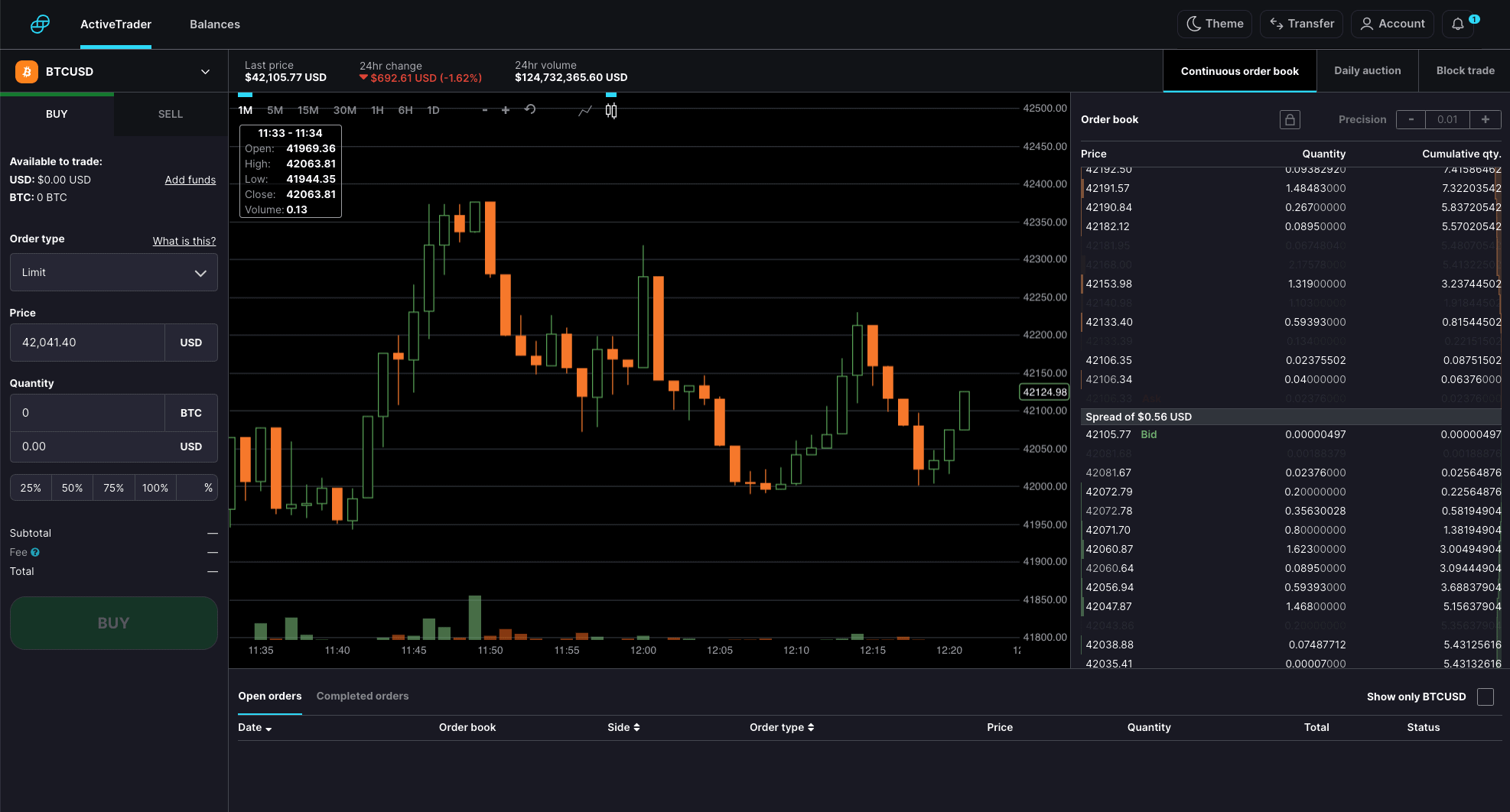The height and width of the screenshot is (812, 1510).
Task: Expand the BTCUSD trading pair selector
Action: click(204, 71)
